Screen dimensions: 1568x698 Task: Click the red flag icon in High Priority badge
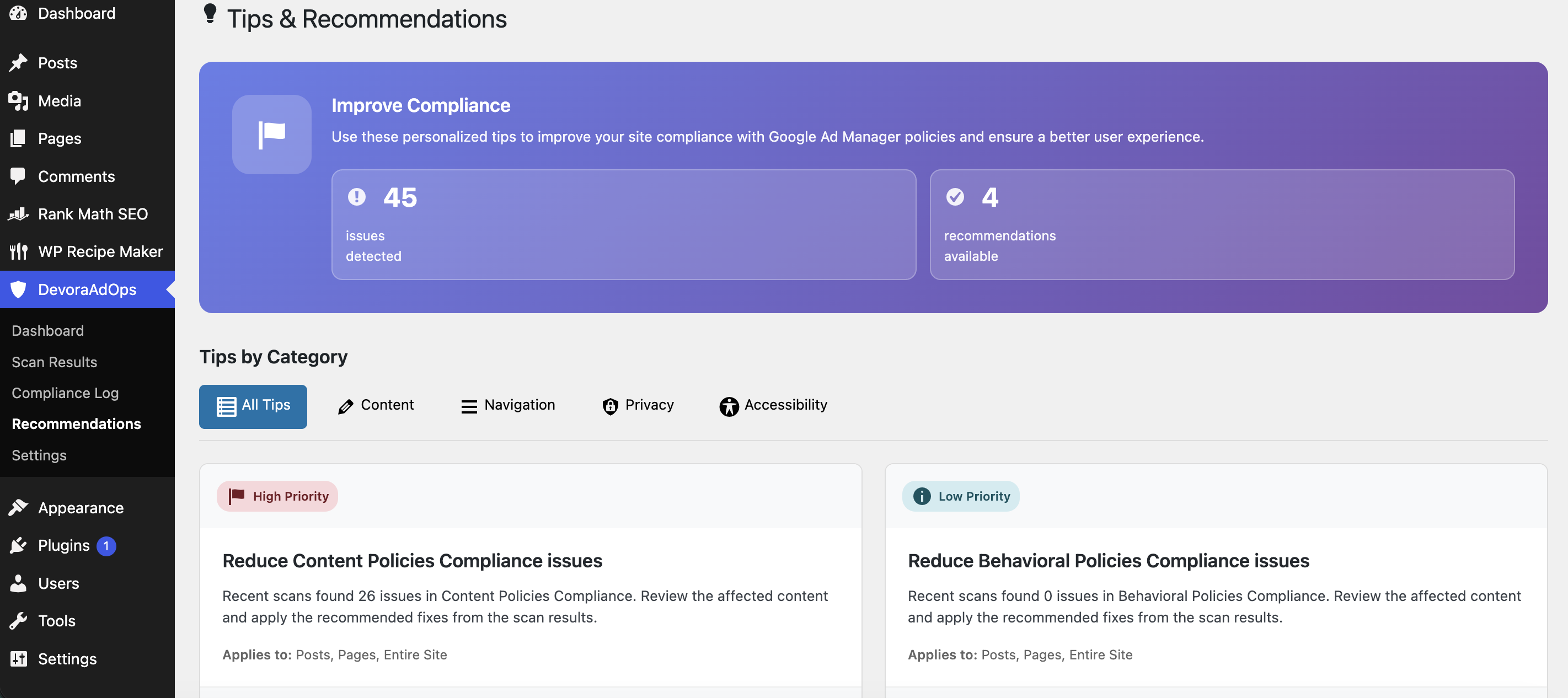[236, 496]
